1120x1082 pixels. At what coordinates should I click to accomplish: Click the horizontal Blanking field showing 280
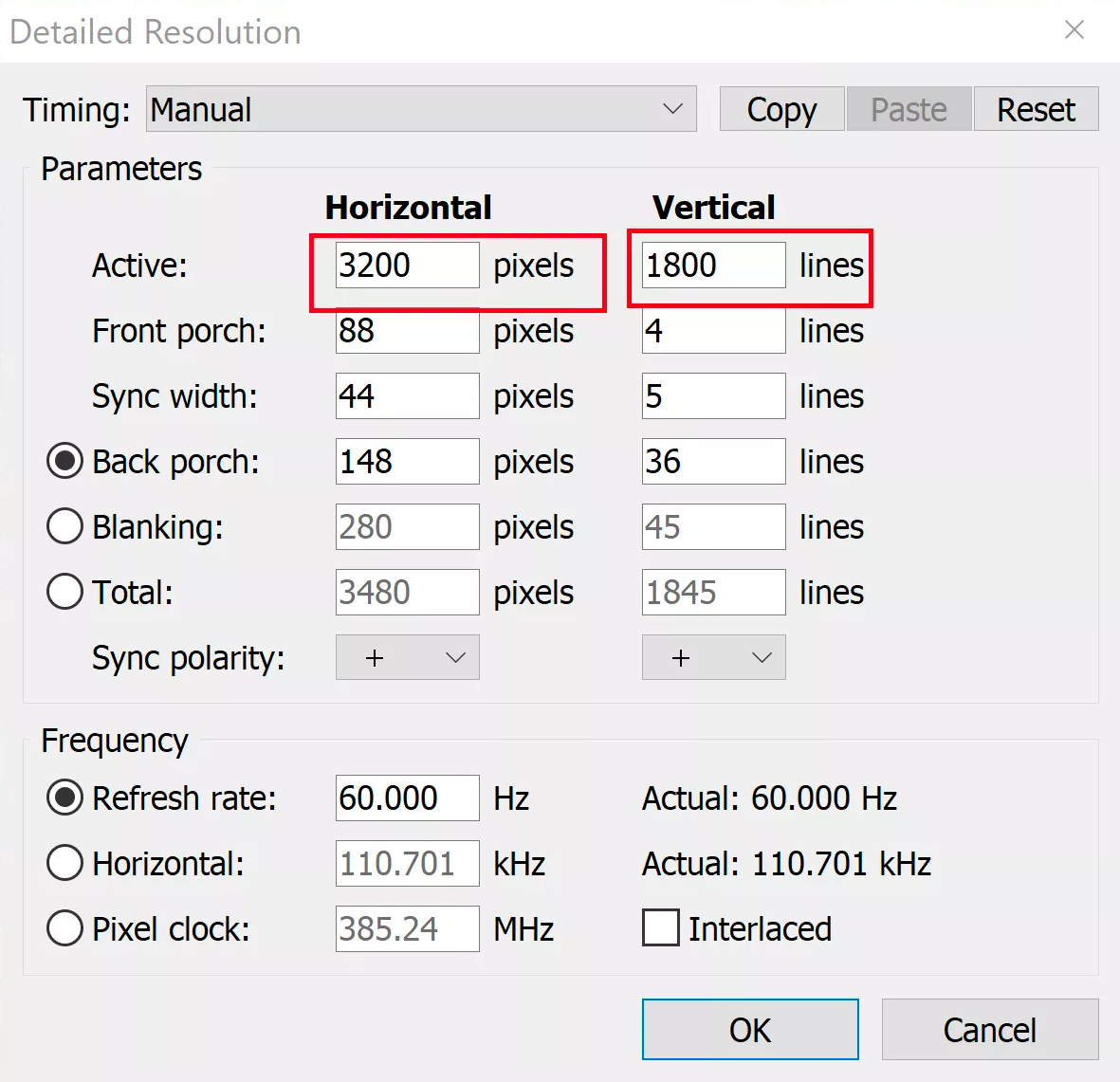(x=408, y=526)
